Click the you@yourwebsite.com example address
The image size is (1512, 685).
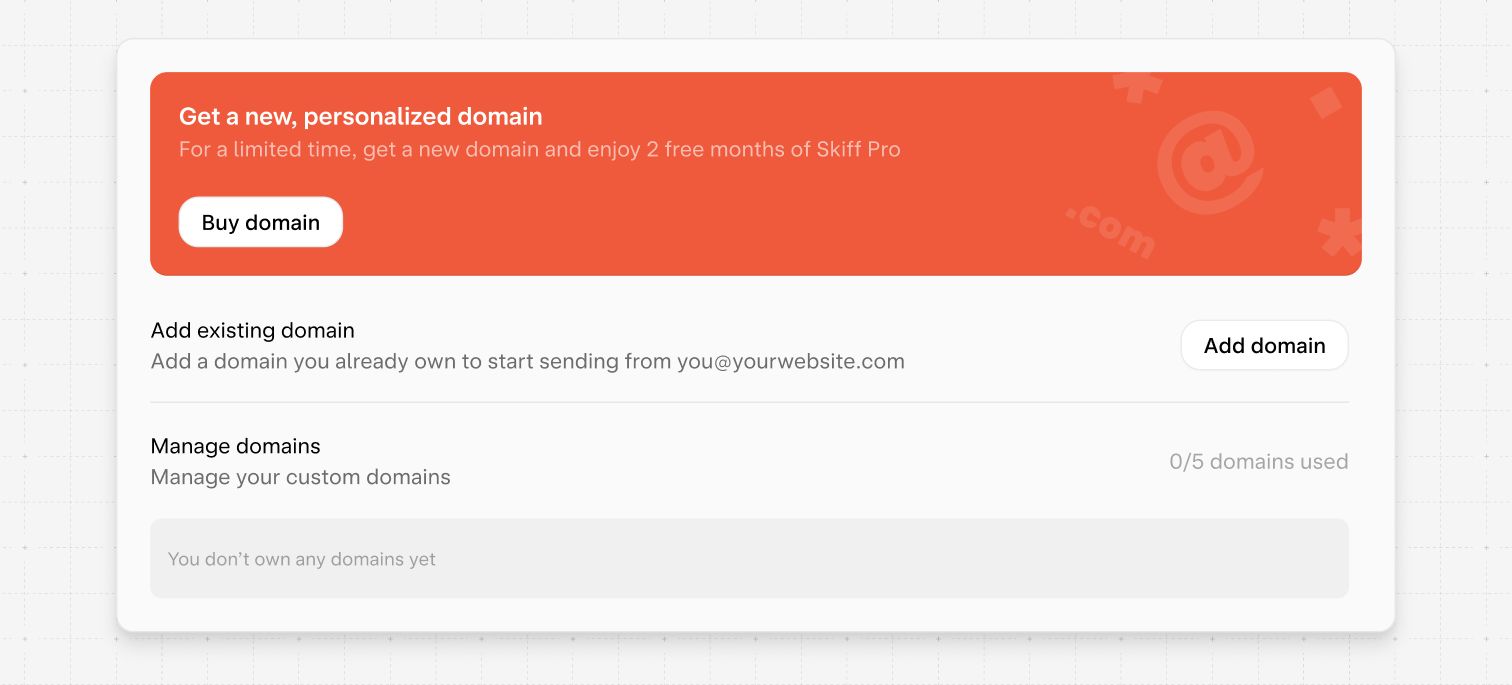(x=790, y=361)
